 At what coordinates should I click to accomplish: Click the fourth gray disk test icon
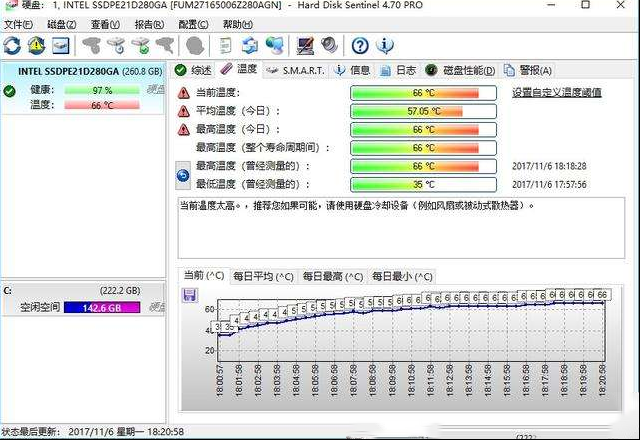click(x=165, y=45)
